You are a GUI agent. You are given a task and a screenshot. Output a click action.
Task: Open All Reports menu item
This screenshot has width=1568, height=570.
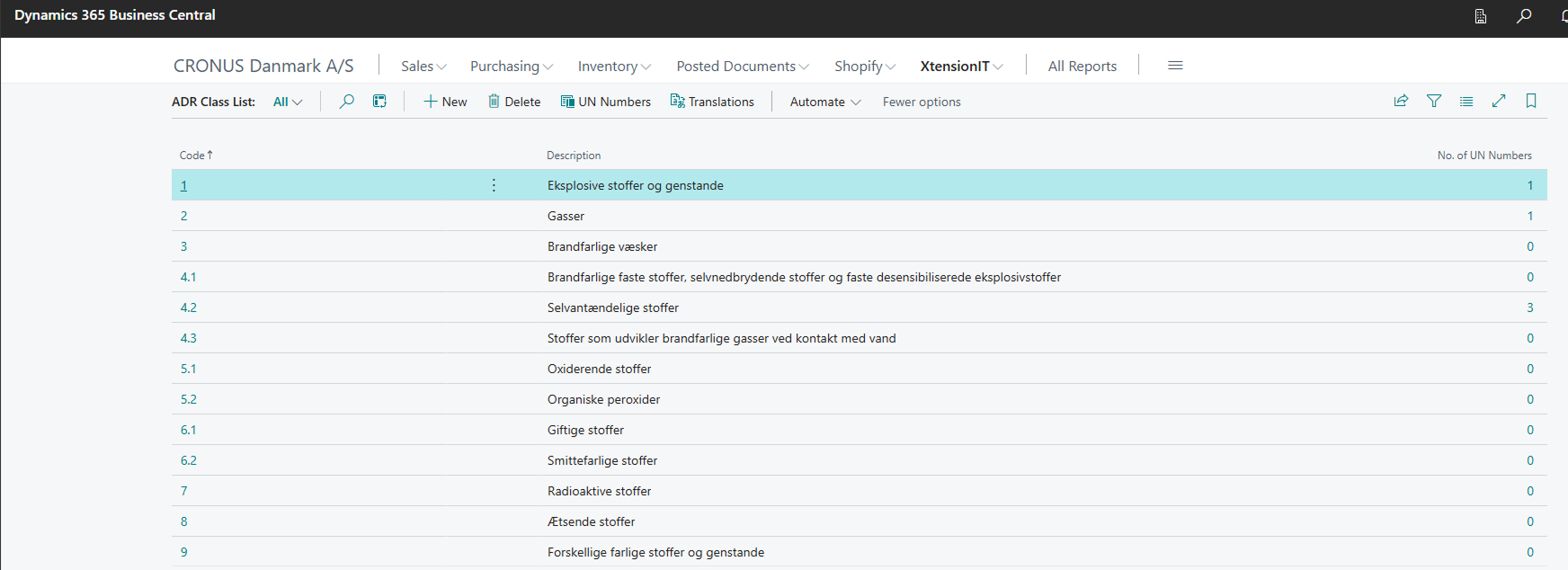[1082, 67]
